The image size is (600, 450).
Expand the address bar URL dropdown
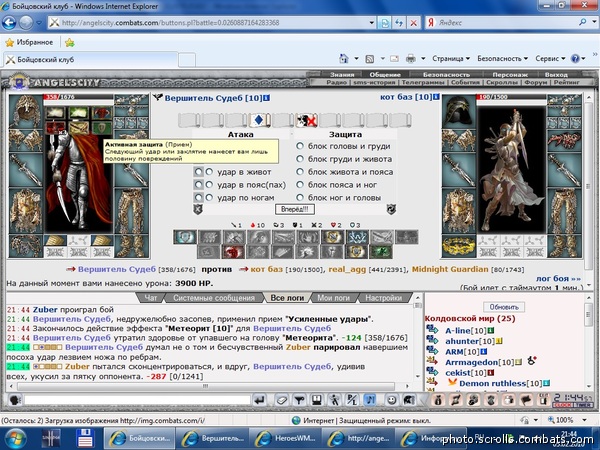371,23
